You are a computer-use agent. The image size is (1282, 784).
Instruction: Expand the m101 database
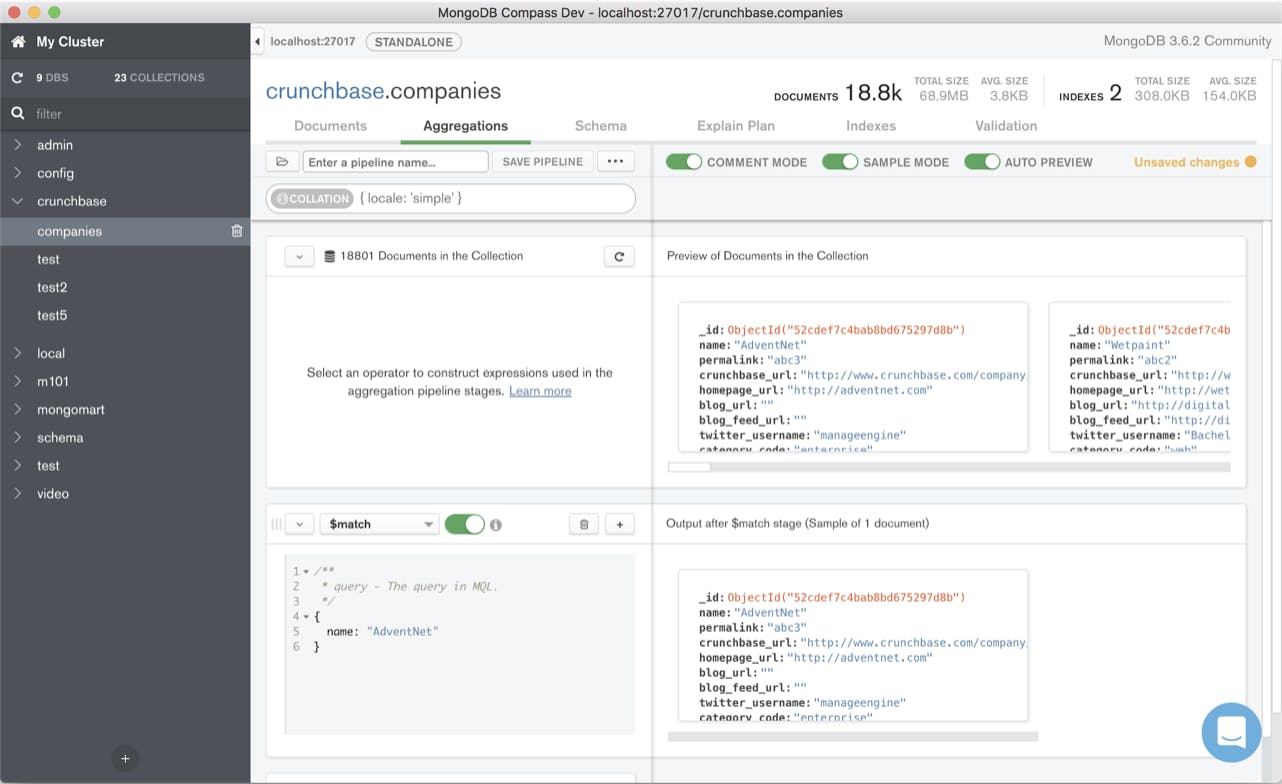pos(17,381)
